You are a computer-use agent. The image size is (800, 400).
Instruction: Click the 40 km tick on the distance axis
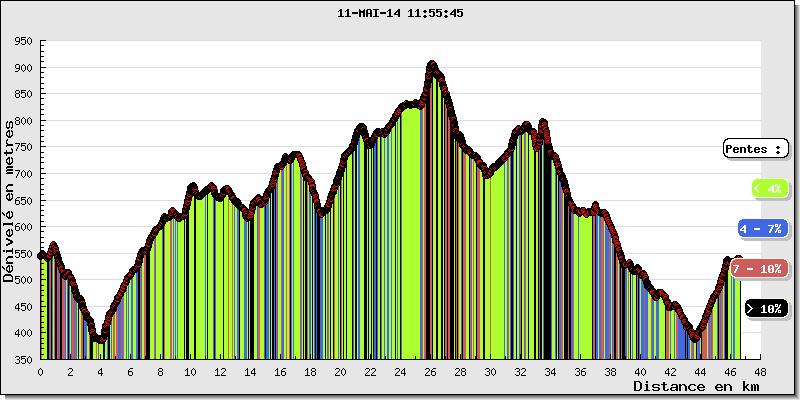[640, 372]
